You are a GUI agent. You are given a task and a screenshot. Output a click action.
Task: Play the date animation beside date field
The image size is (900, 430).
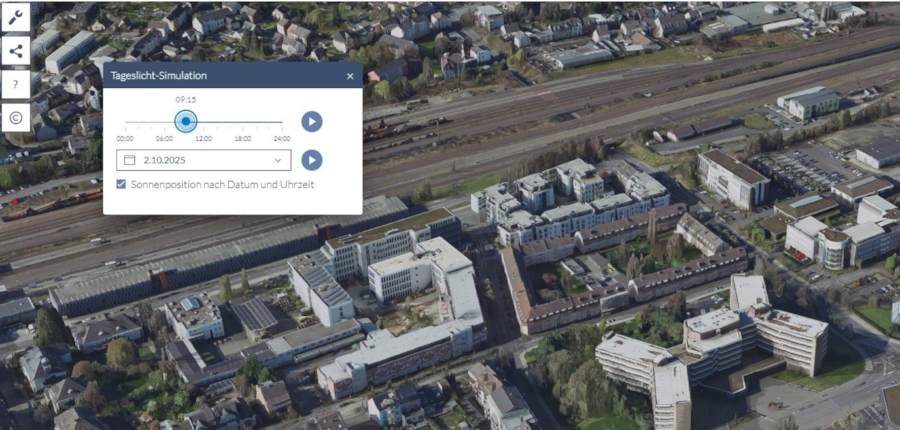pyautogui.click(x=312, y=160)
